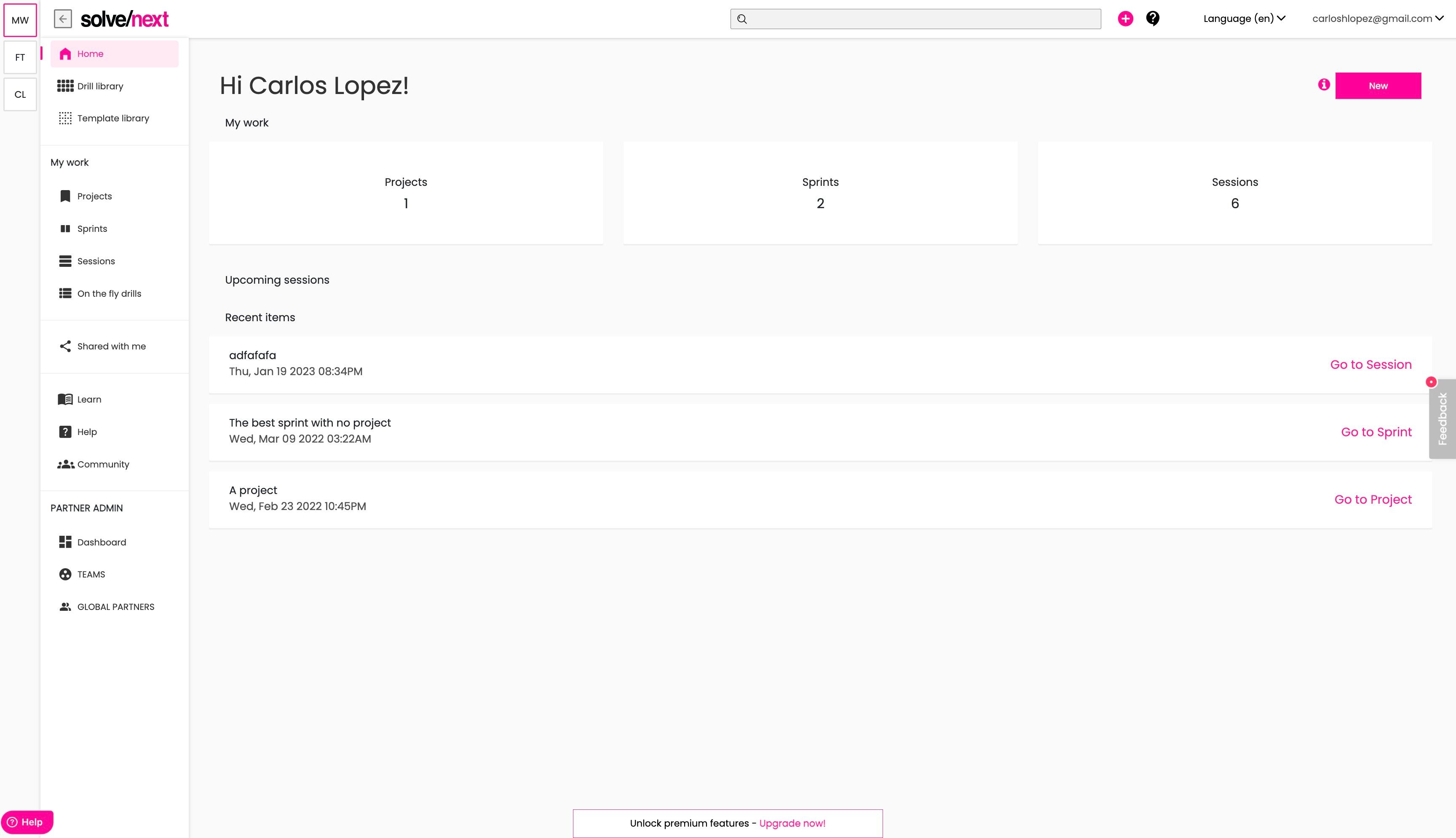This screenshot has width=1456, height=838.
Task: Open the info tooltip next to New
Action: tap(1324, 85)
